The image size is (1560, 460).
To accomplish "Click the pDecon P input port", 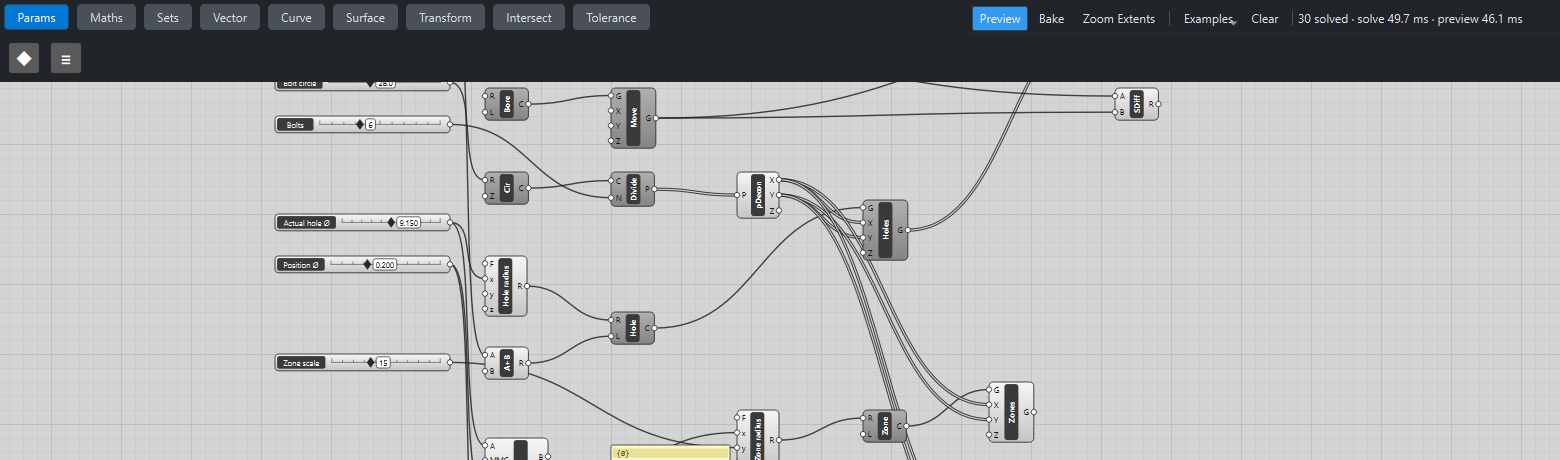I will pos(738,195).
